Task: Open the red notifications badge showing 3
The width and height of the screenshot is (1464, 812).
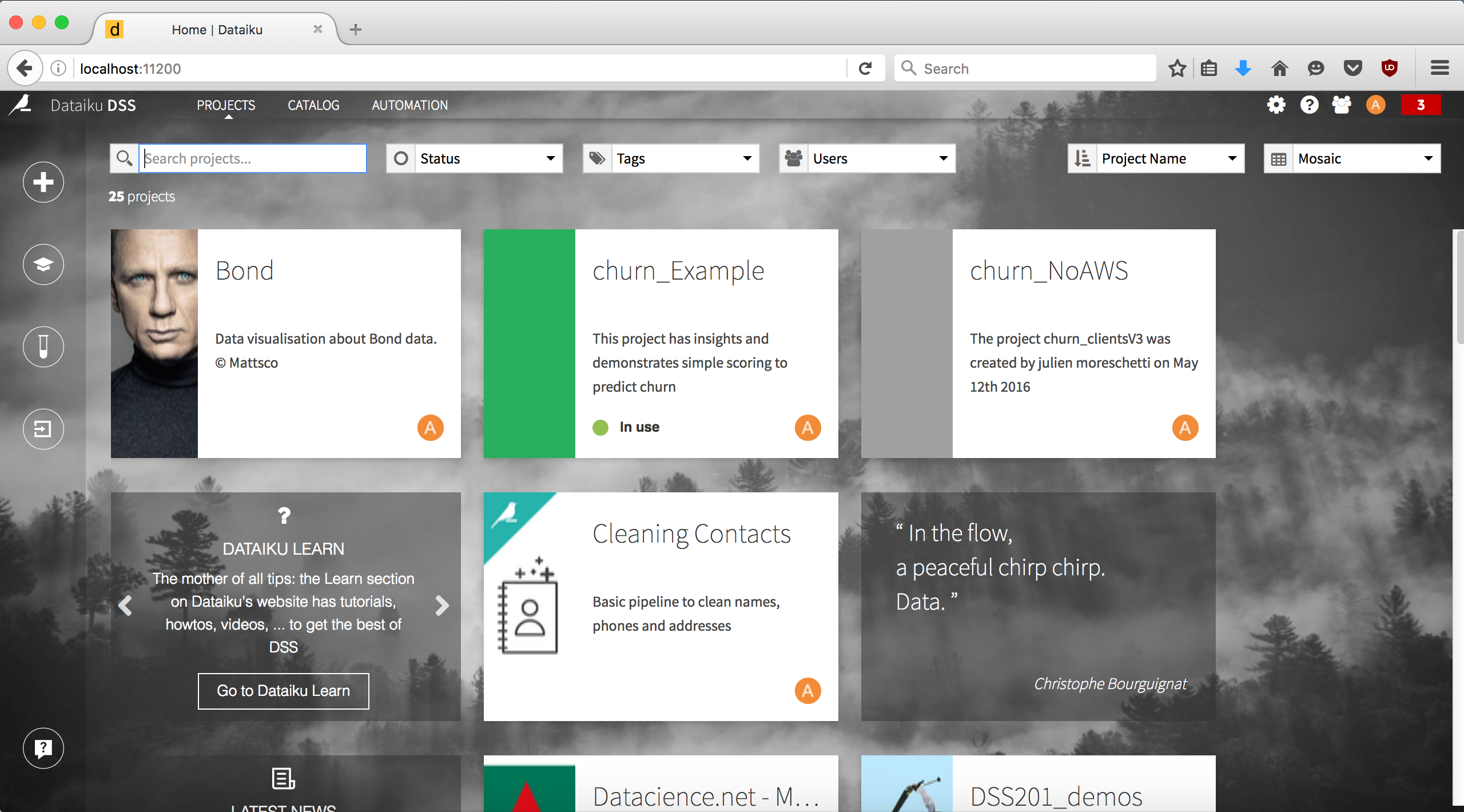Action: click(1421, 105)
